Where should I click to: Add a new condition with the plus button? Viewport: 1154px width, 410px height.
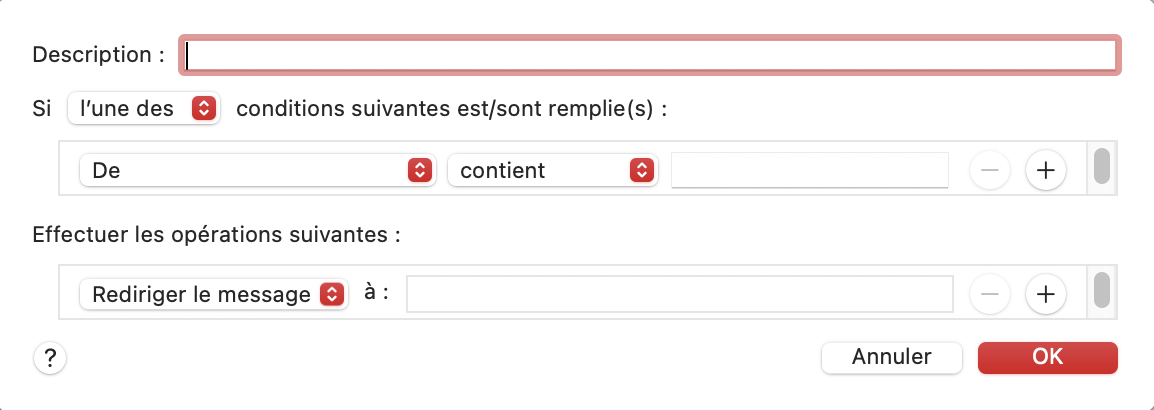point(1046,170)
